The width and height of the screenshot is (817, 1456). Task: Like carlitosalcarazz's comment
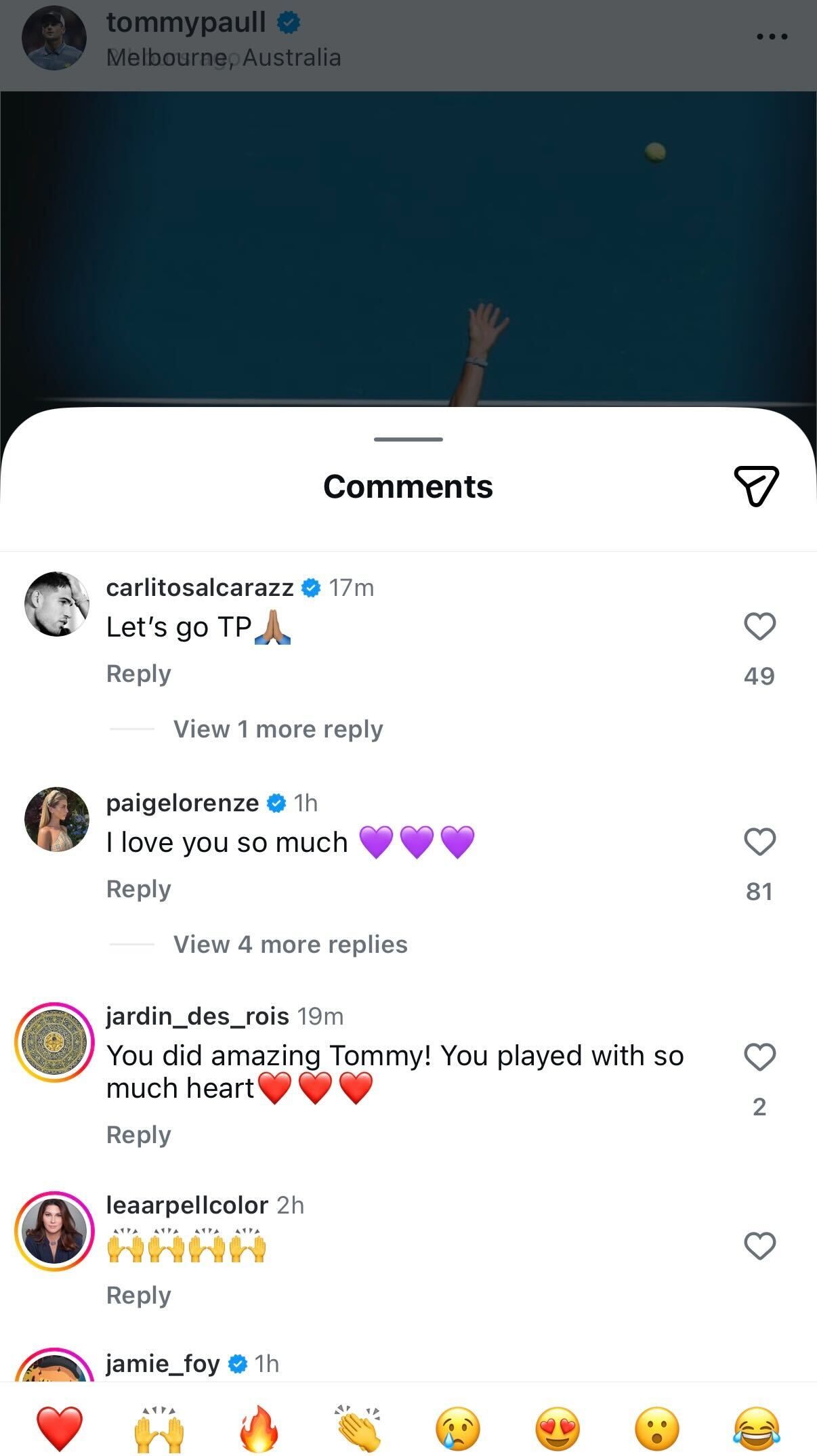pyautogui.click(x=759, y=626)
